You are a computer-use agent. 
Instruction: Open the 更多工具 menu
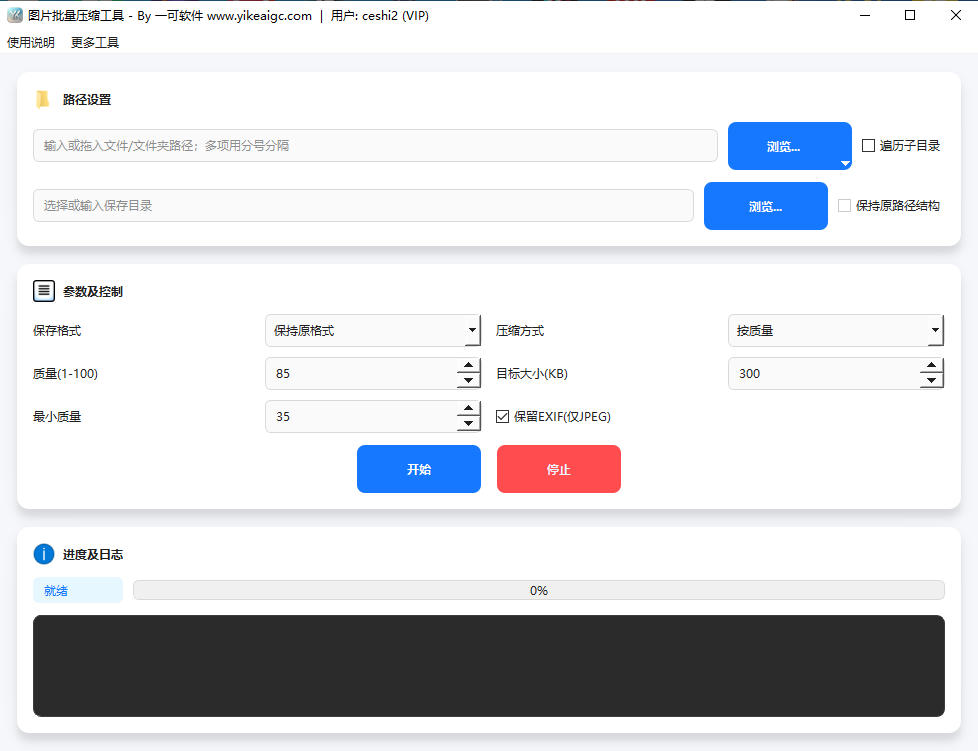point(95,42)
